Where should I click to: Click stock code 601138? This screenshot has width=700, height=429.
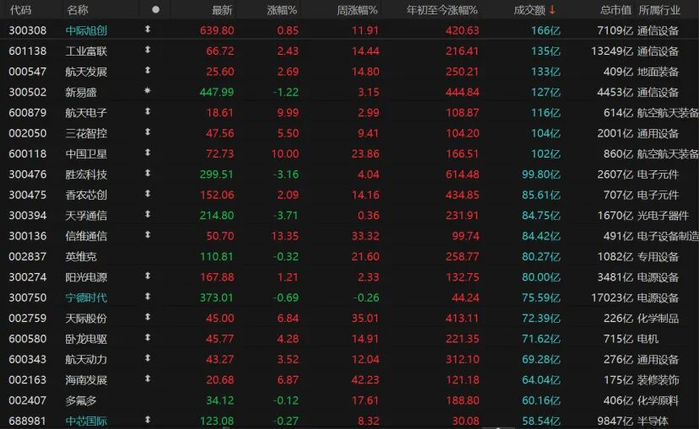point(28,51)
